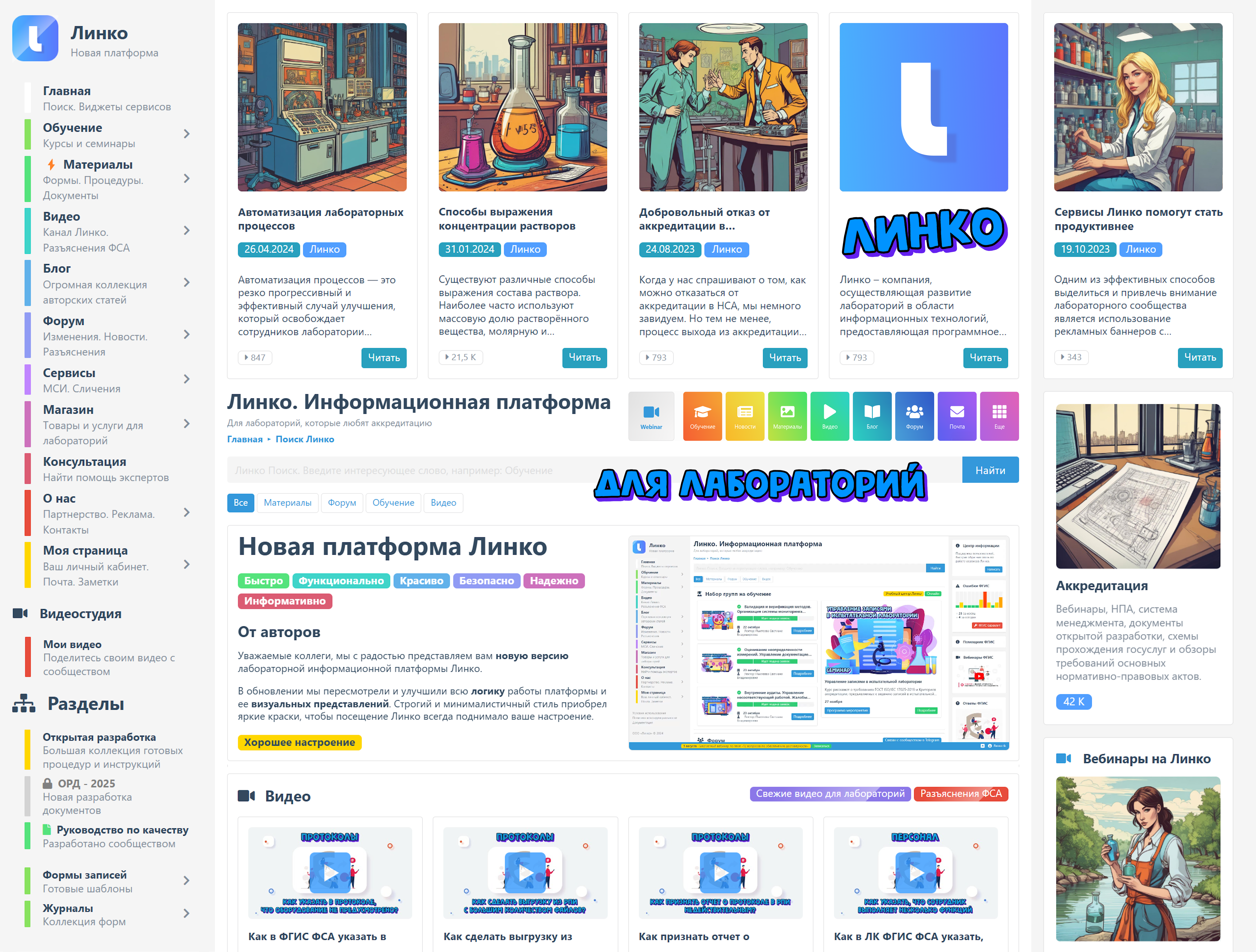Select the Все search filter tab

click(x=241, y=503)
